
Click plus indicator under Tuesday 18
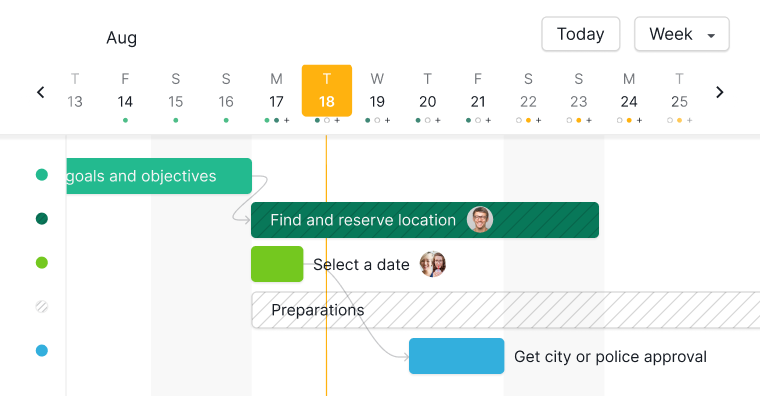coord(337,120)
